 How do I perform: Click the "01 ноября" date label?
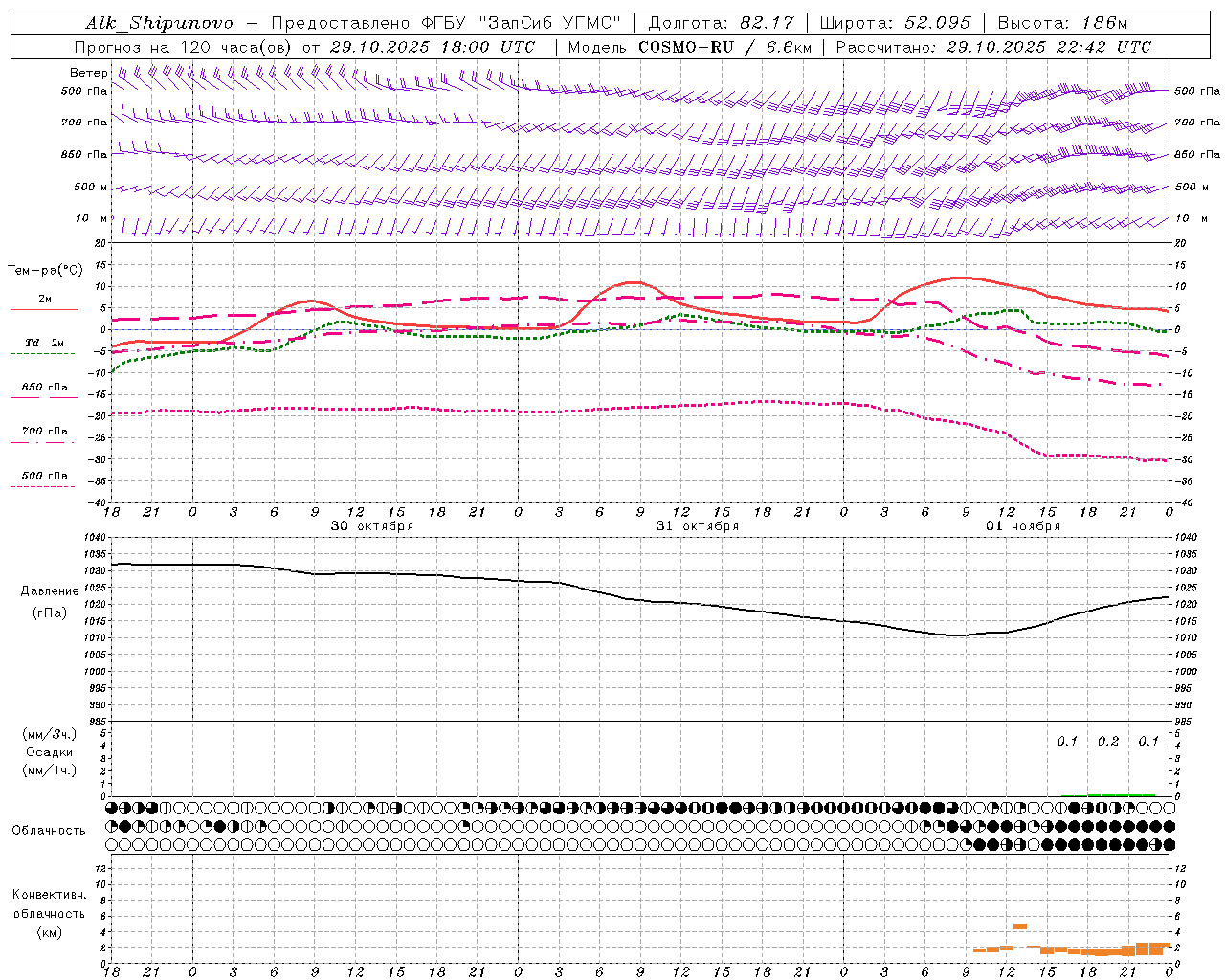pos(1023,526)
